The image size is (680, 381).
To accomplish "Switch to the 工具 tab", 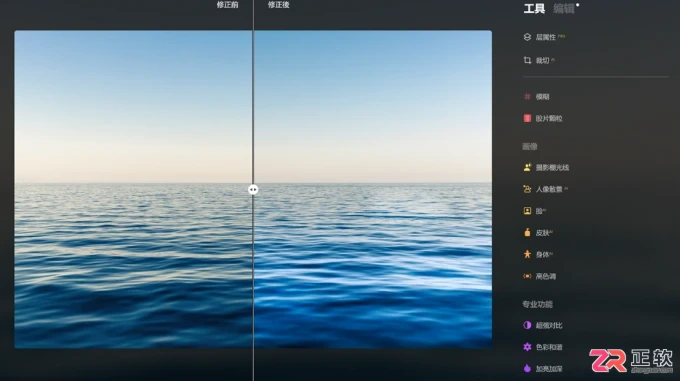I will click(x=534, y=9).
